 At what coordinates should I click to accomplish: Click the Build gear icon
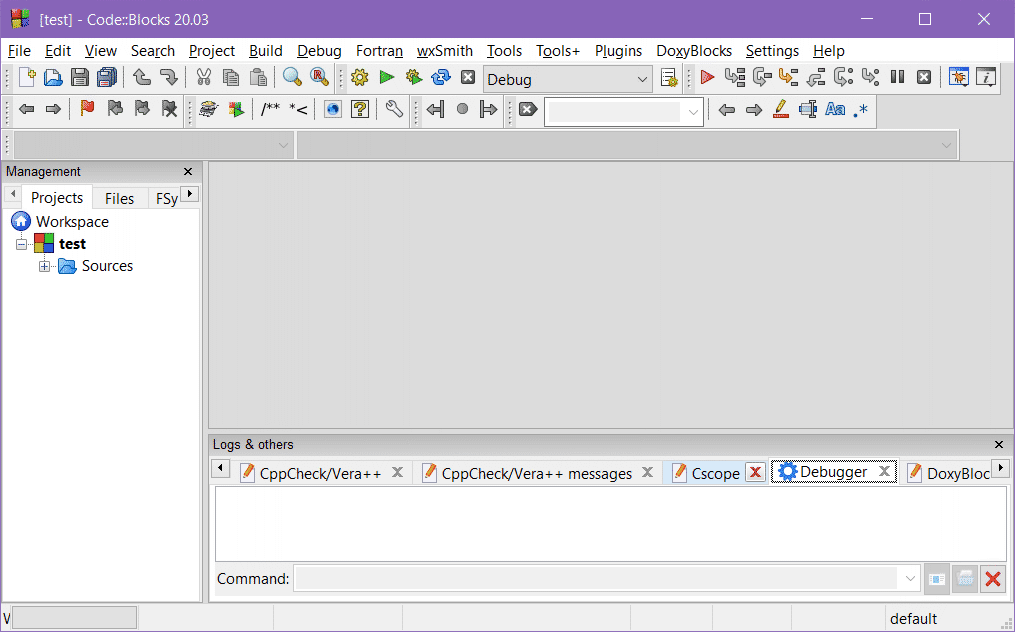[360, 78]
